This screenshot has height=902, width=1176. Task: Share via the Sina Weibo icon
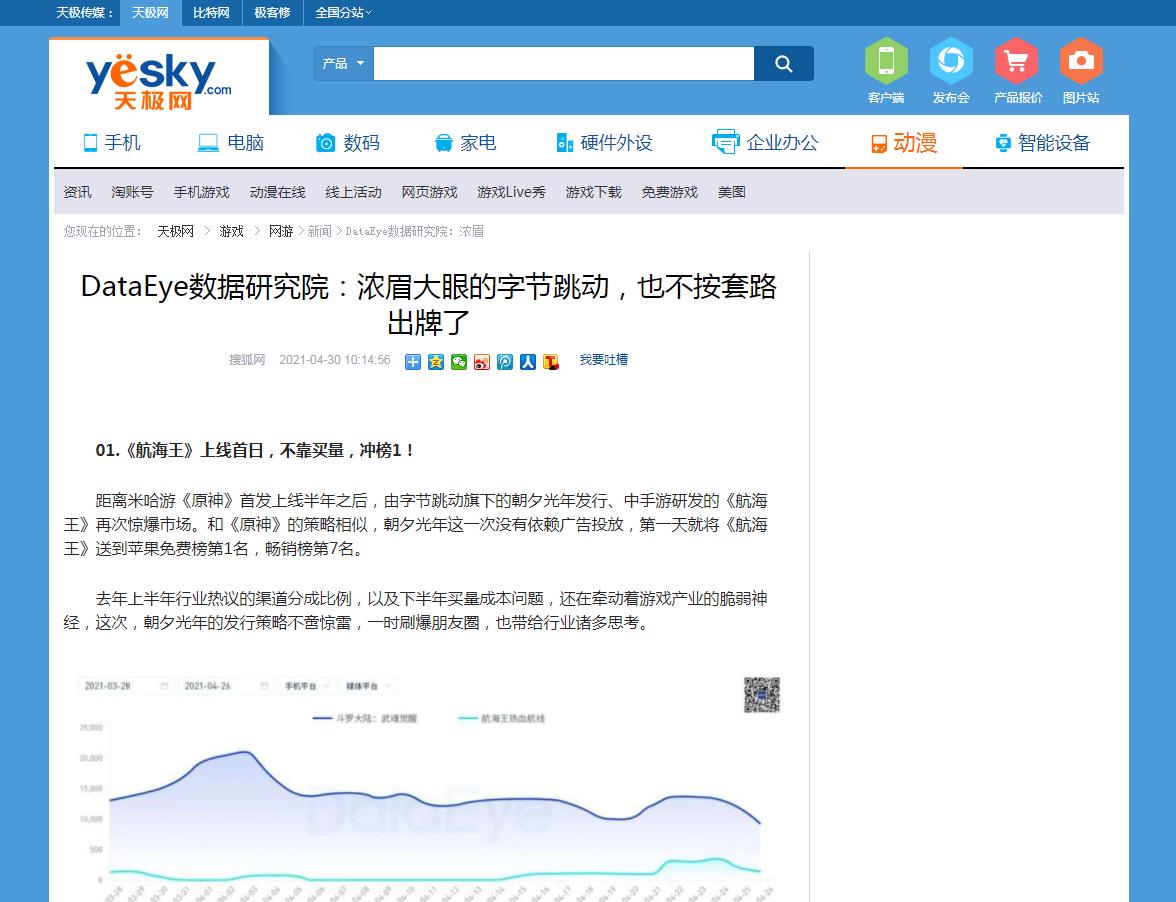(482, 362)
